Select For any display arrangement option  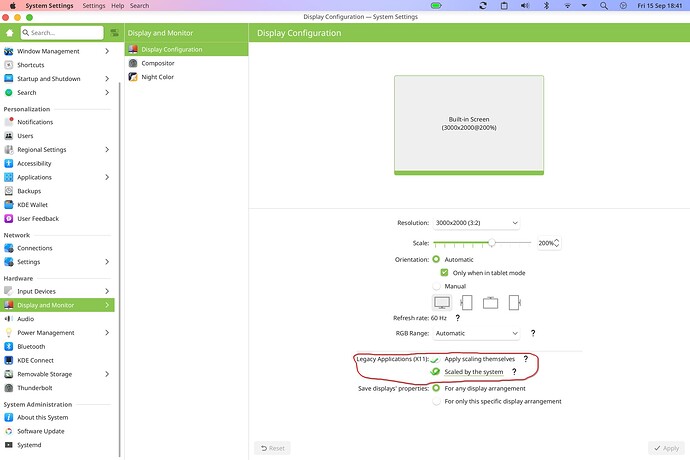[436, 388]
